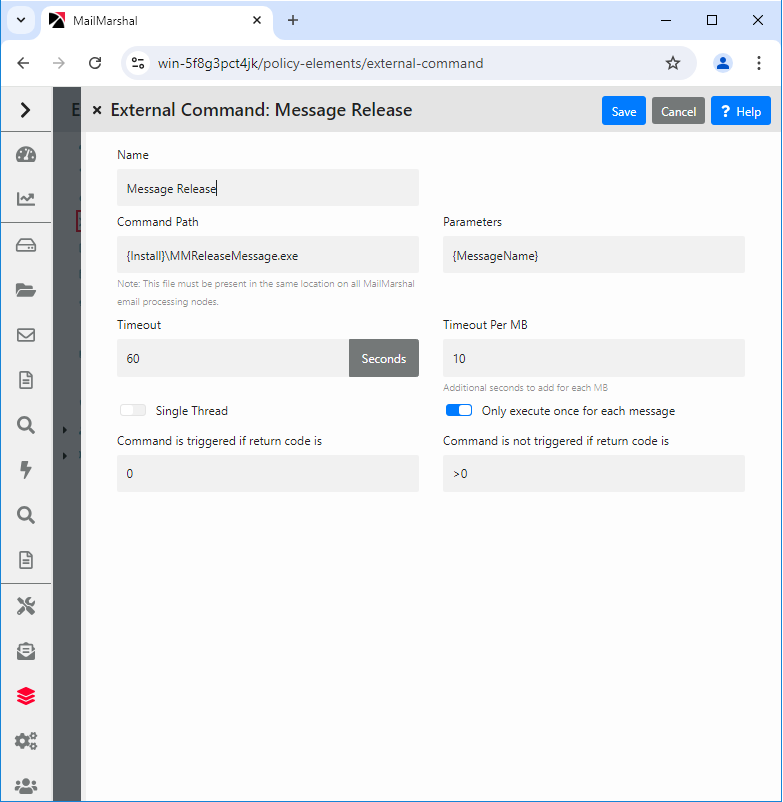
Task: Open the gears settings icon in sidebar
Action: click(26, 741)
